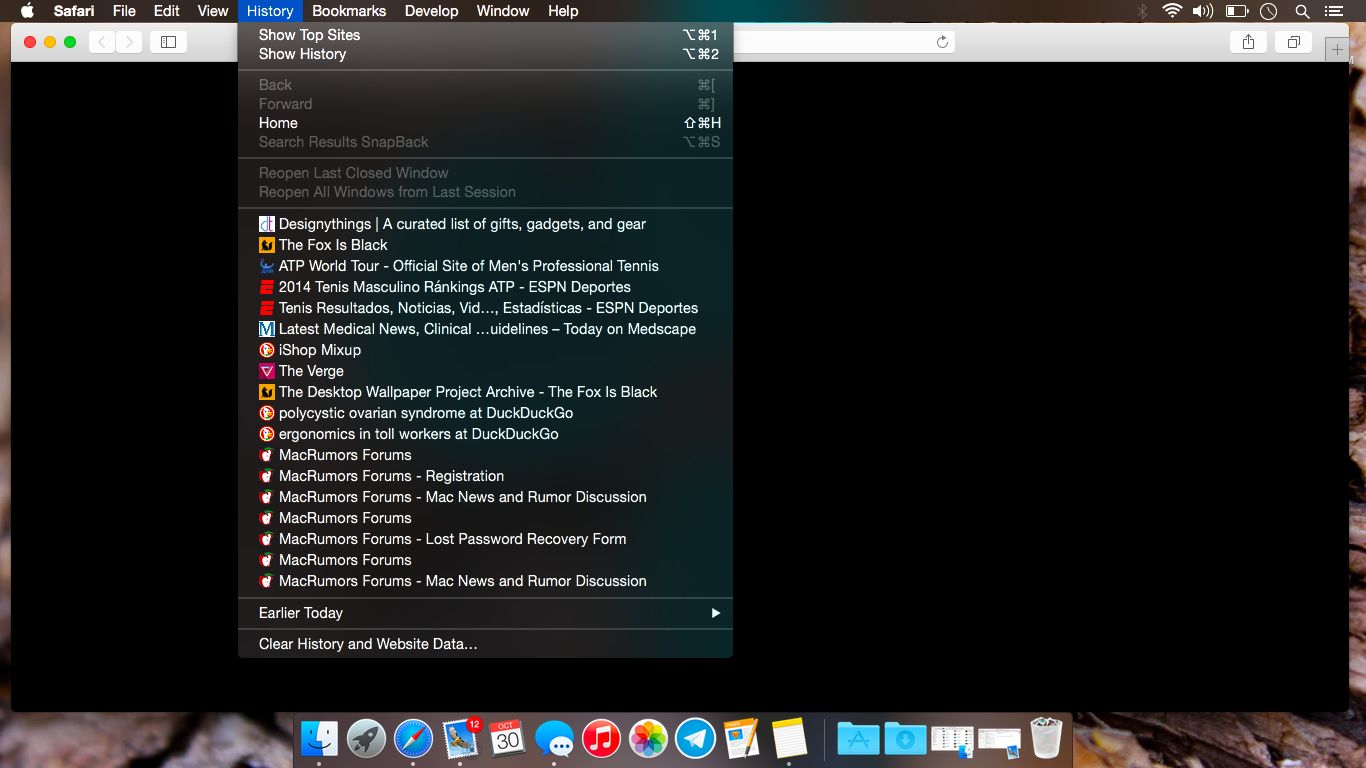Screen dimensions: 1366x768
Task: Expand Earlier Today submenu
Action: click(485, 613)
